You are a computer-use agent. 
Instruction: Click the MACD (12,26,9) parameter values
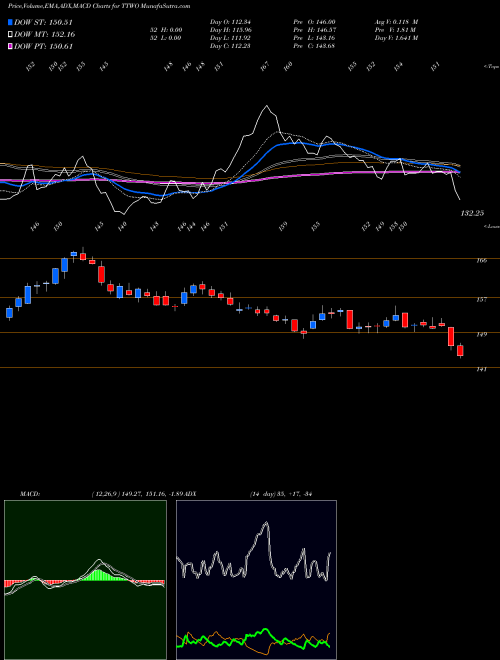[137, 494]
